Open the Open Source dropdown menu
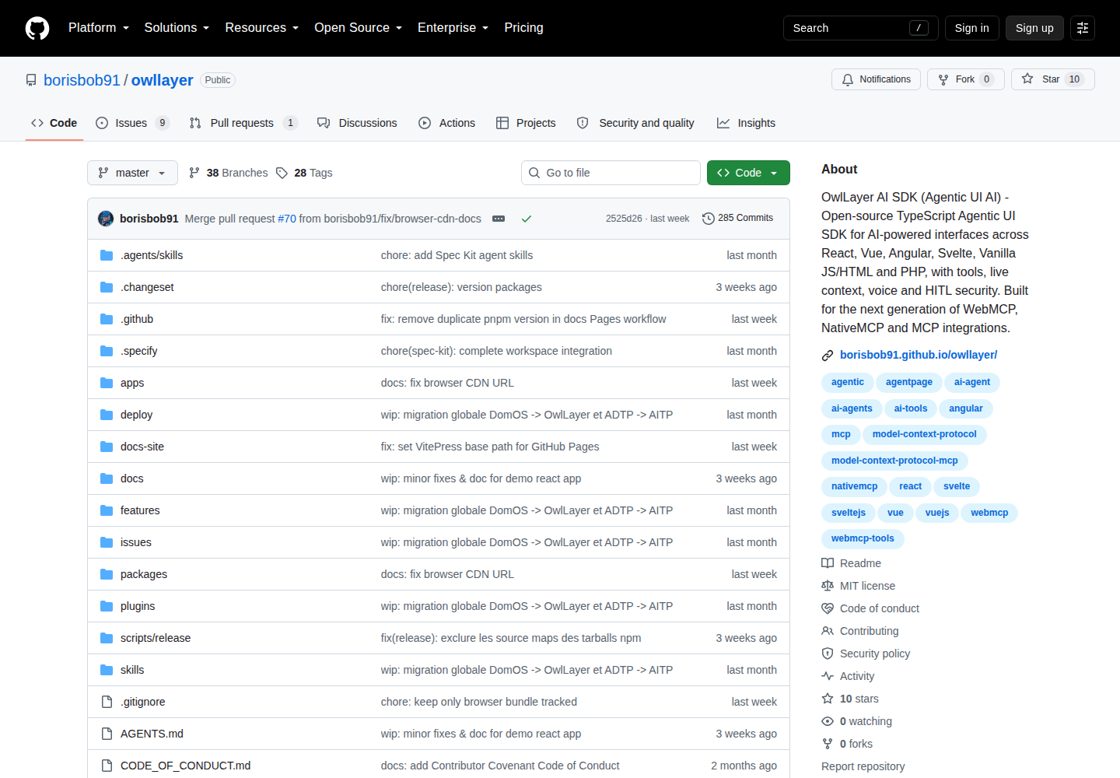This screenshot has width=1120, height=778. (x=358, y=28)
